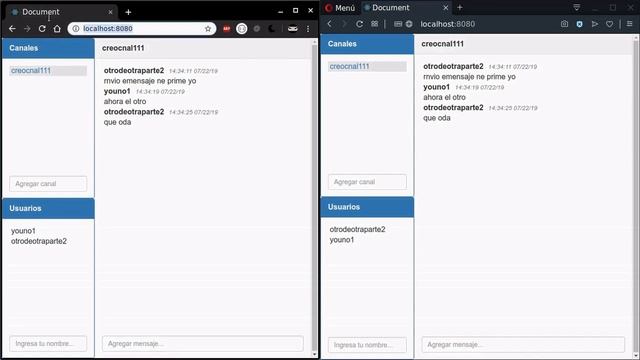Viewport: 640px width, 360px height.
Task: Click the Usuarios header in the Opera window
Action: click(x=367, y=207)
